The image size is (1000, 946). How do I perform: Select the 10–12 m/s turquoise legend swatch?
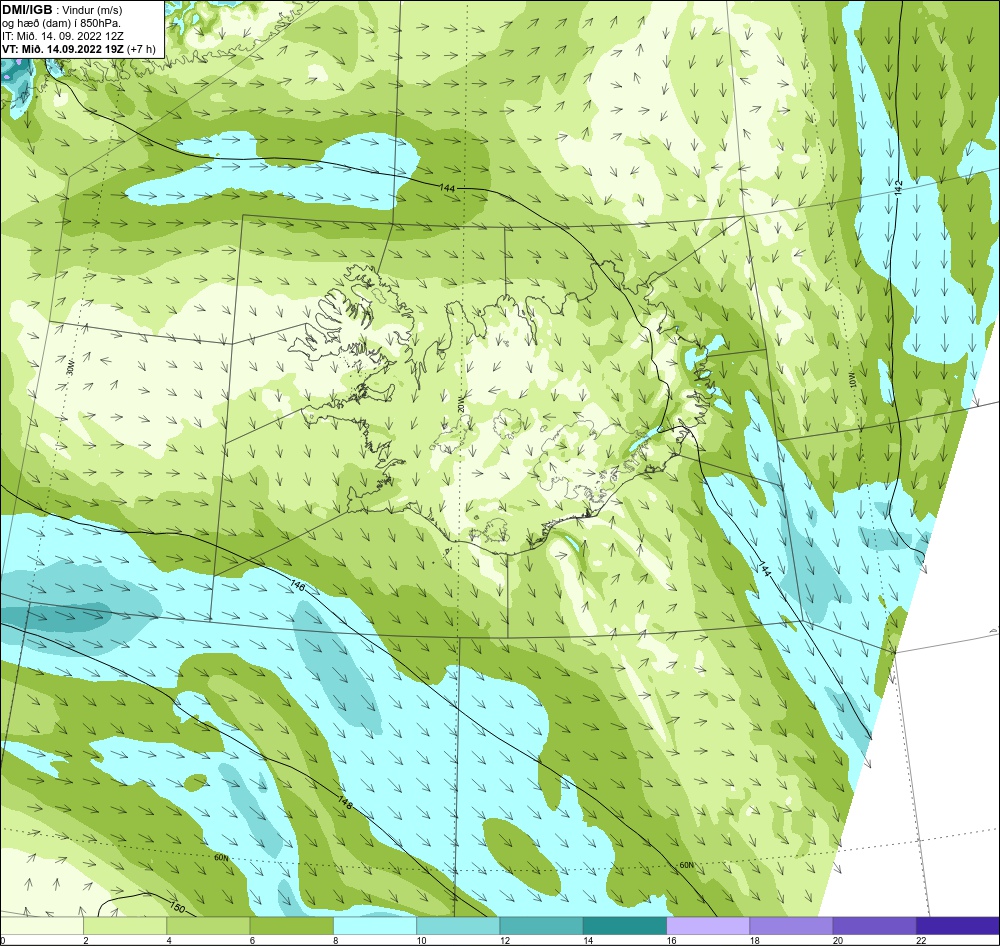pos(458,924)
